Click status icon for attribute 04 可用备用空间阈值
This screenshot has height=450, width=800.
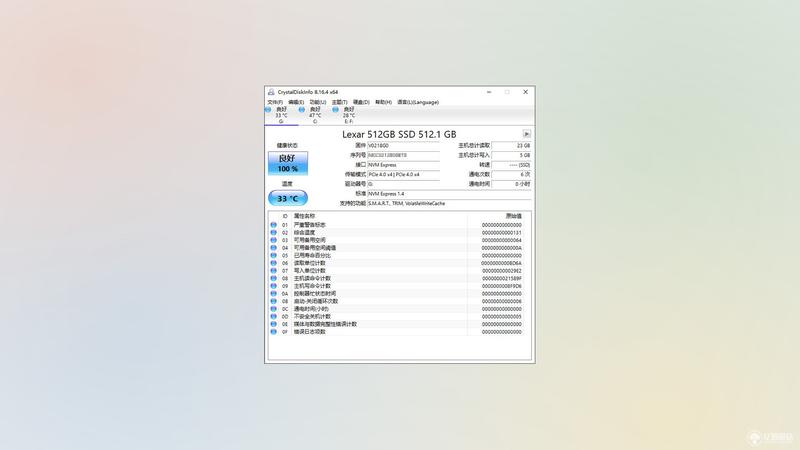pyautogui.click(x=273, y=248)
